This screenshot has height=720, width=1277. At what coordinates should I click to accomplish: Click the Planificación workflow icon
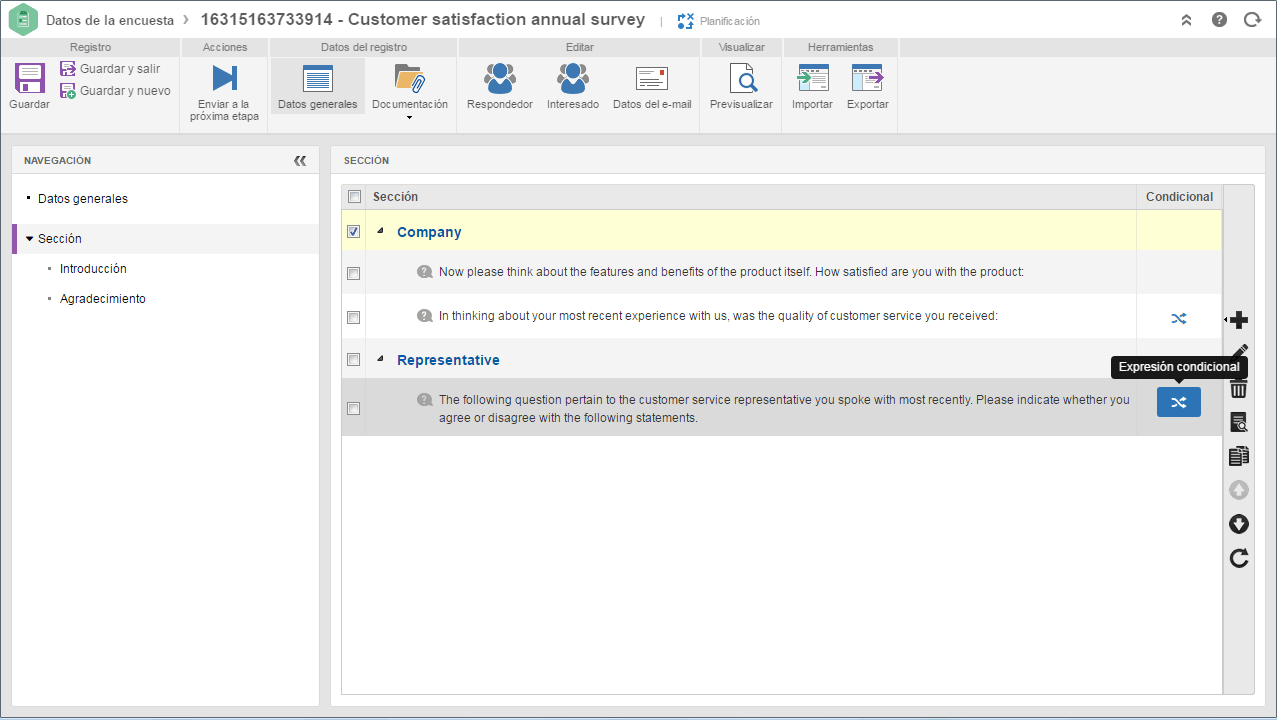685,21
